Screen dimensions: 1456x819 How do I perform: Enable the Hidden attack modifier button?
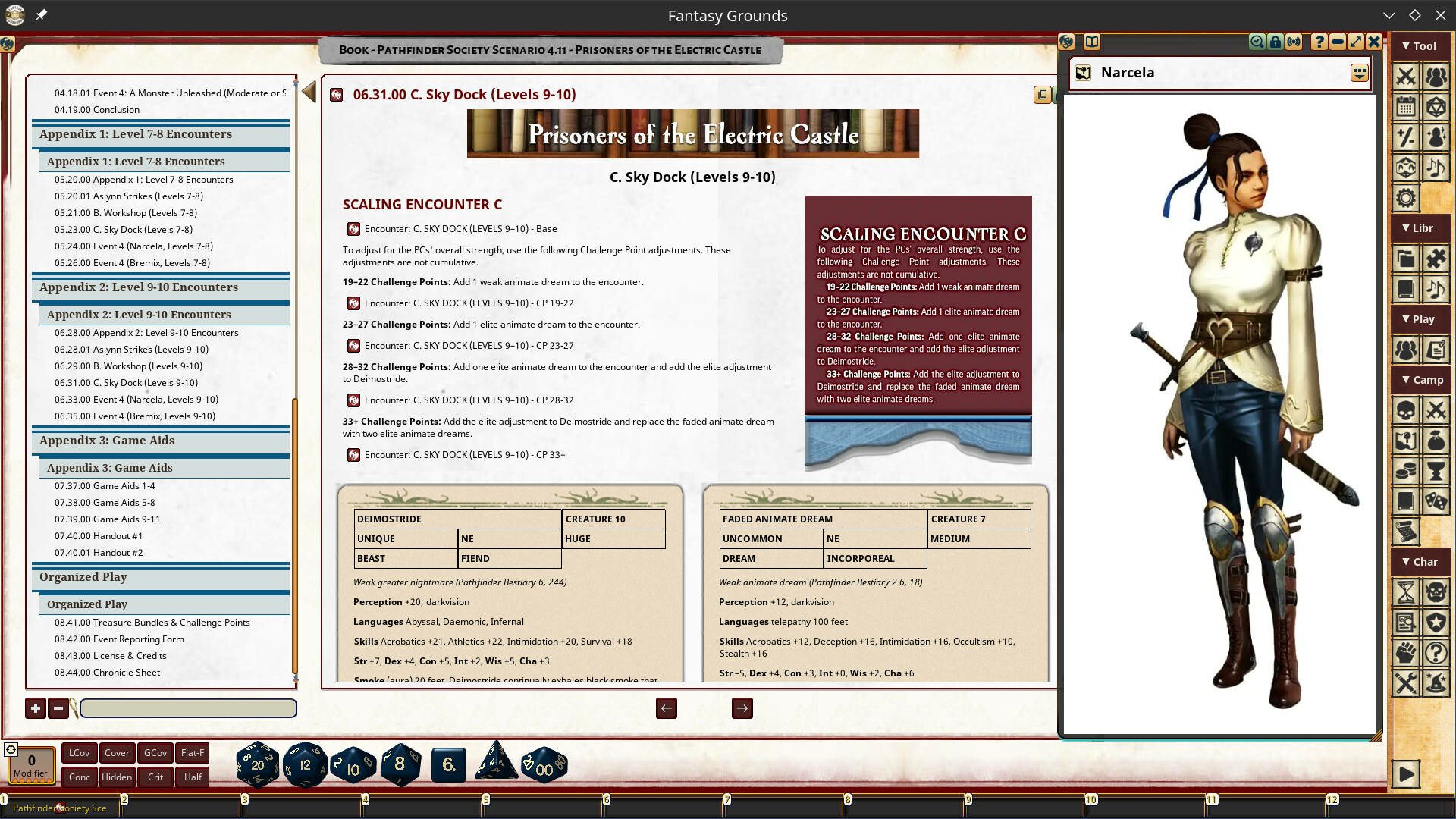pos(117,777)
